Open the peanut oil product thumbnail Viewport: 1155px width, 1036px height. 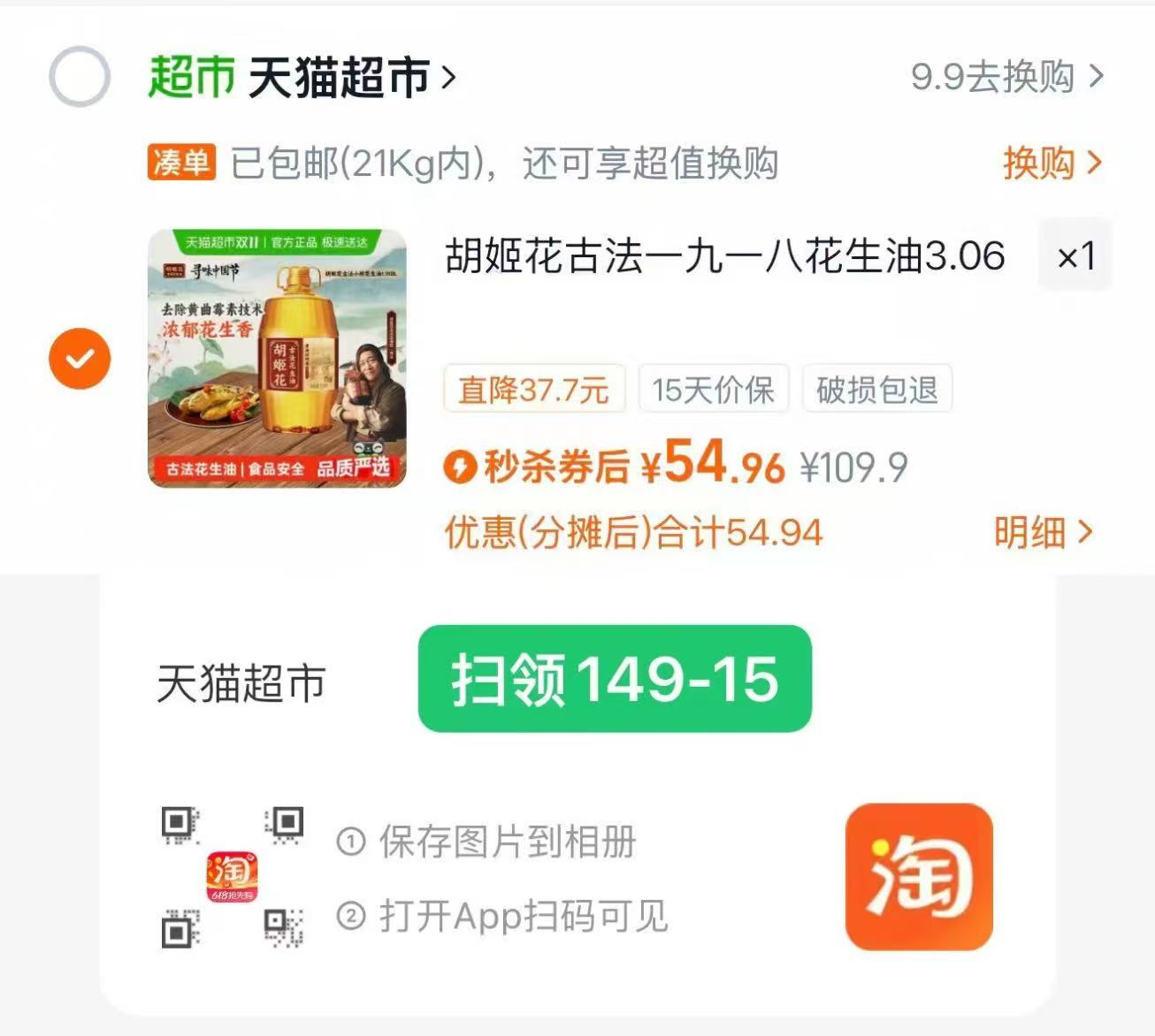click(x=277, y=358)
